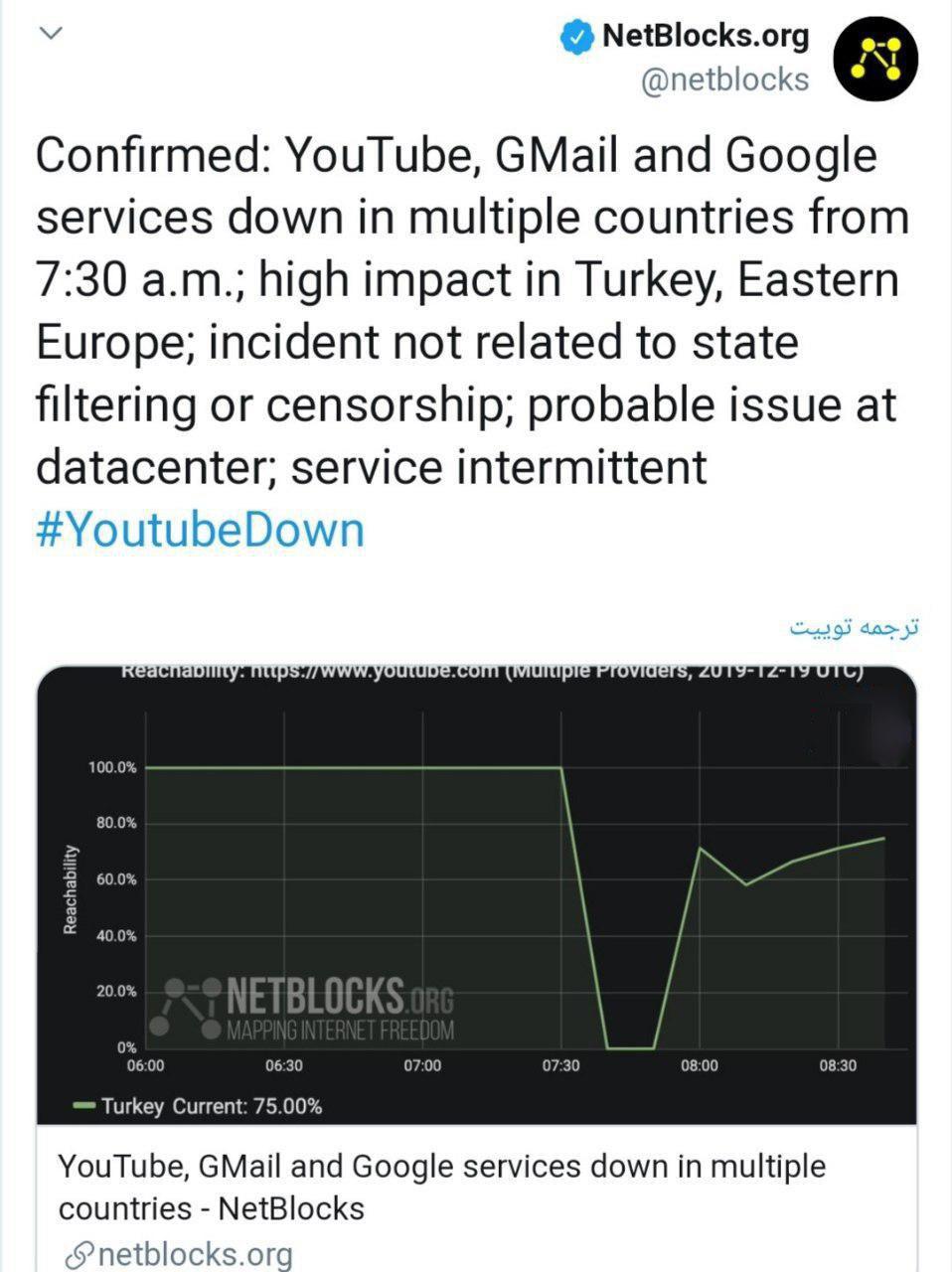Open the @netblocks handle
952x1272 pixels.
click(x=725, y=79)
